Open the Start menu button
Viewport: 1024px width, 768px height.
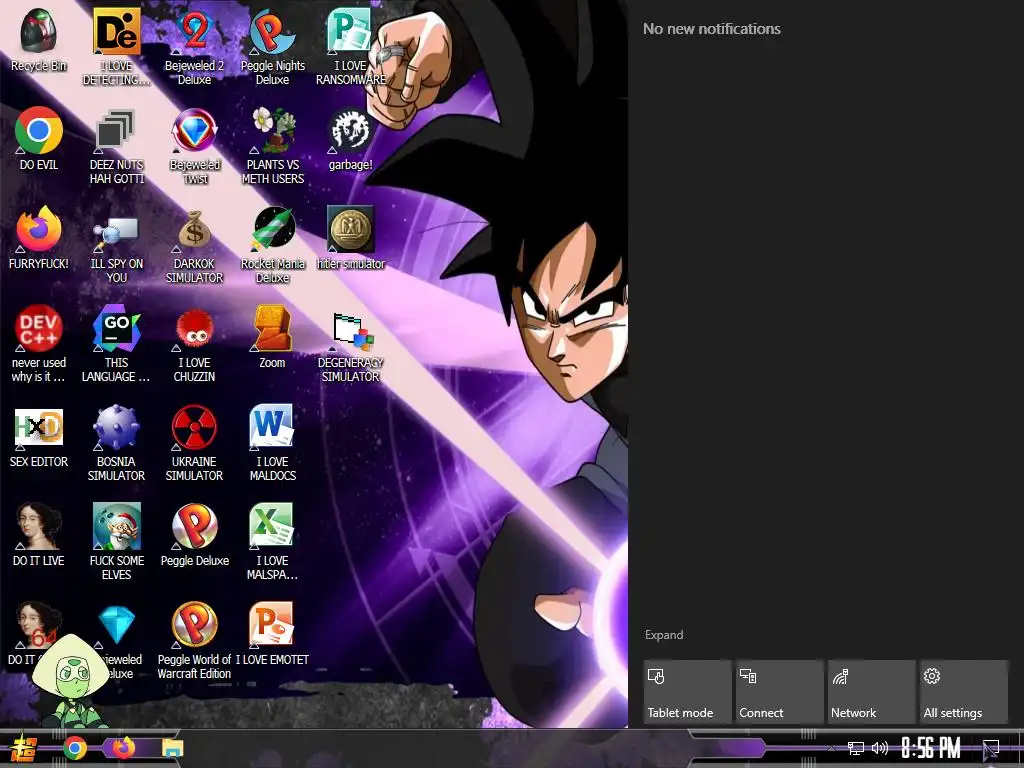point(24,748)
